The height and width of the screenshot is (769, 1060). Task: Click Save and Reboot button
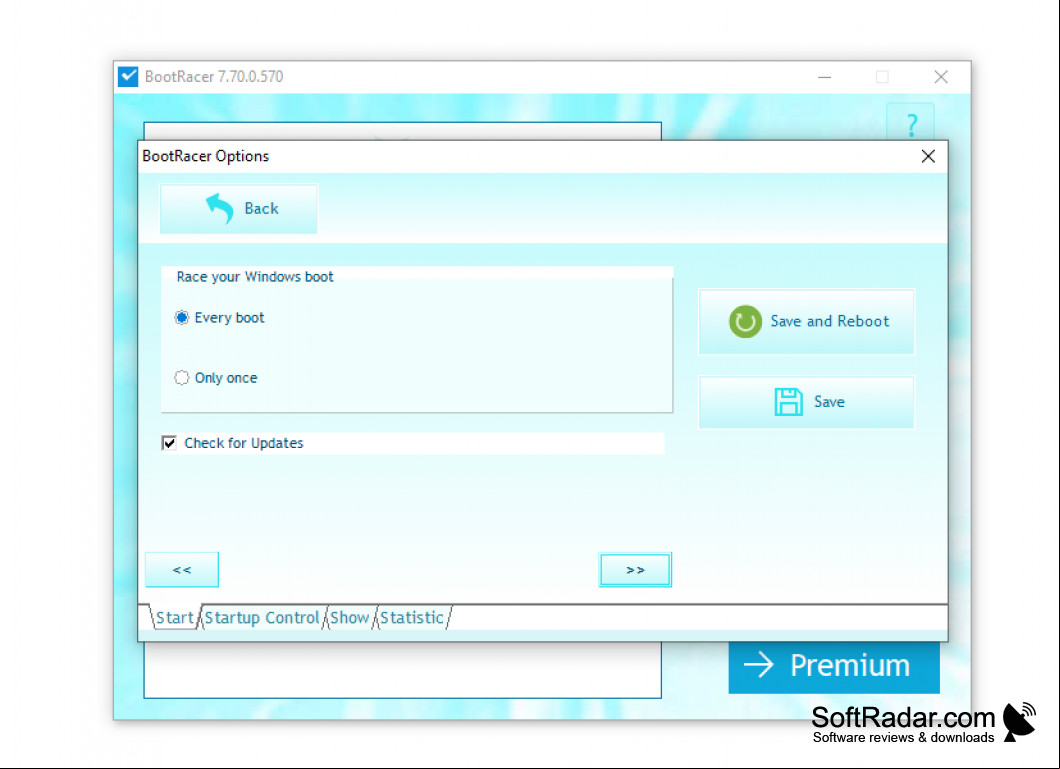coord(806,322)
